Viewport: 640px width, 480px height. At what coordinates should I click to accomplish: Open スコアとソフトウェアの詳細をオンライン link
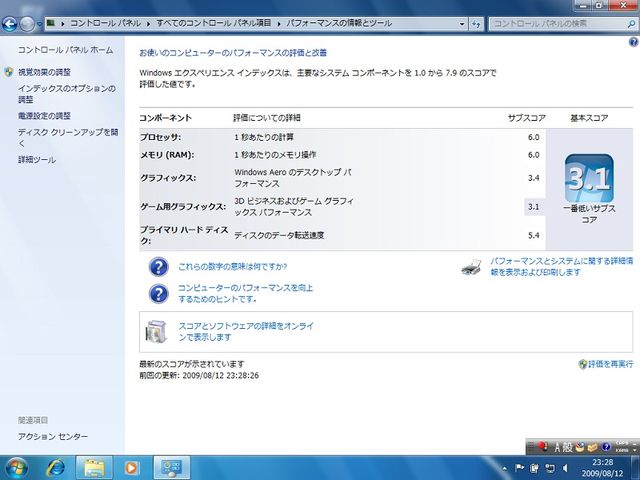(x=246, y=331)
